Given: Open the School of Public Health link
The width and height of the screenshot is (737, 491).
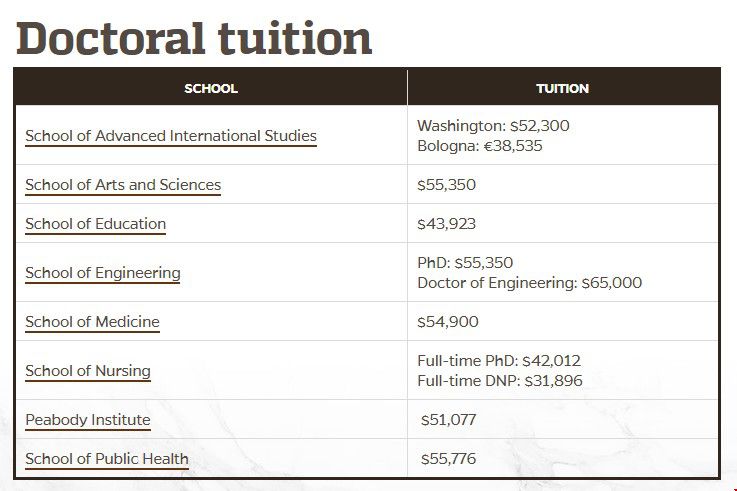Looking at the screenshot, I should pyautogui.click(x=107, y=459).
